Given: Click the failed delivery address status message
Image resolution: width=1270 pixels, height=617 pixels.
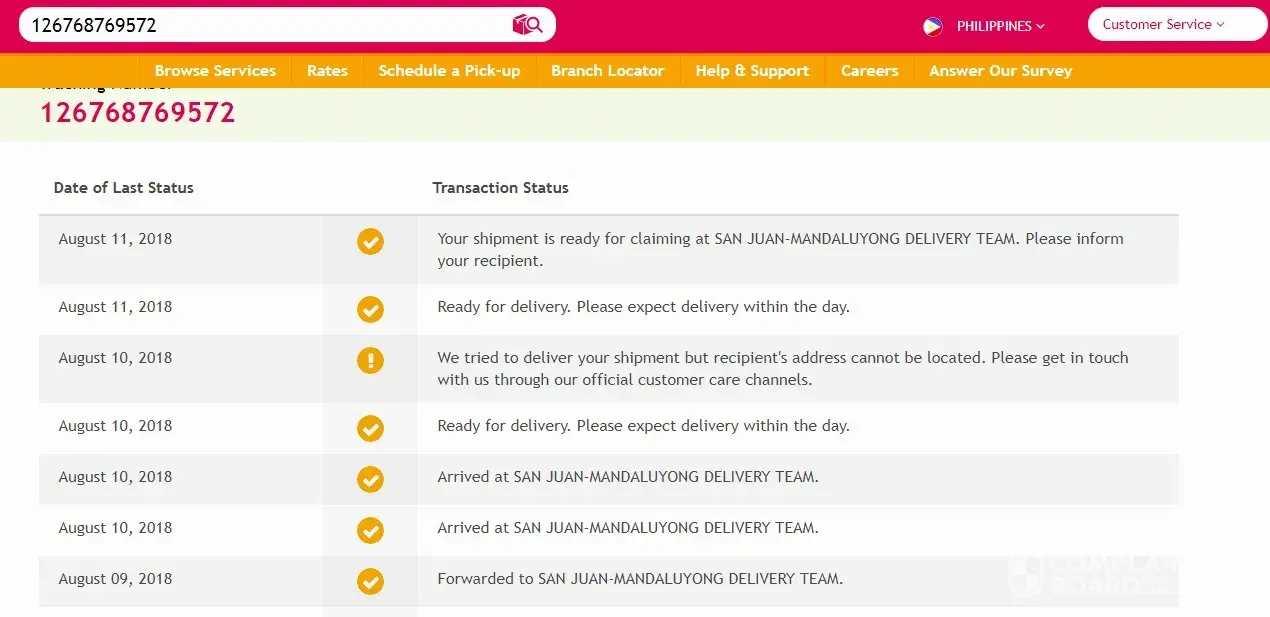Looking at the screenshot, I should pyautogui.click(x=782, y=368).
